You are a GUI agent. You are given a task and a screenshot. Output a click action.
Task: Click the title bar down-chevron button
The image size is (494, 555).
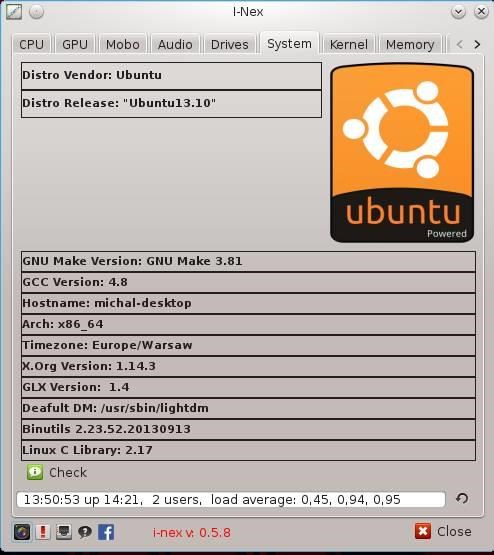click(458, 12)
